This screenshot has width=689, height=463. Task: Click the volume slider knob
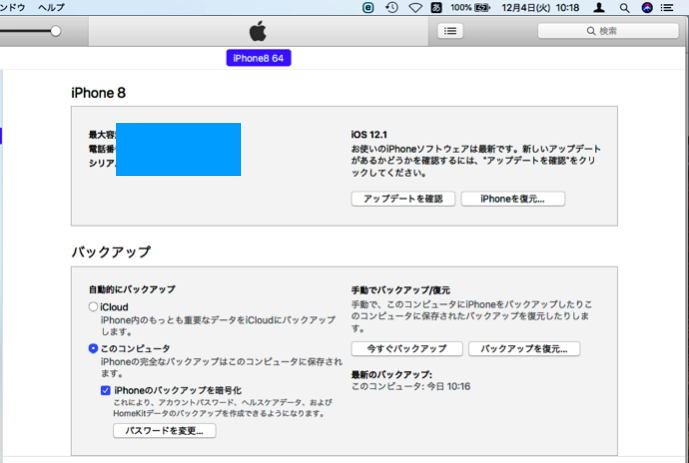click(55, 31)
